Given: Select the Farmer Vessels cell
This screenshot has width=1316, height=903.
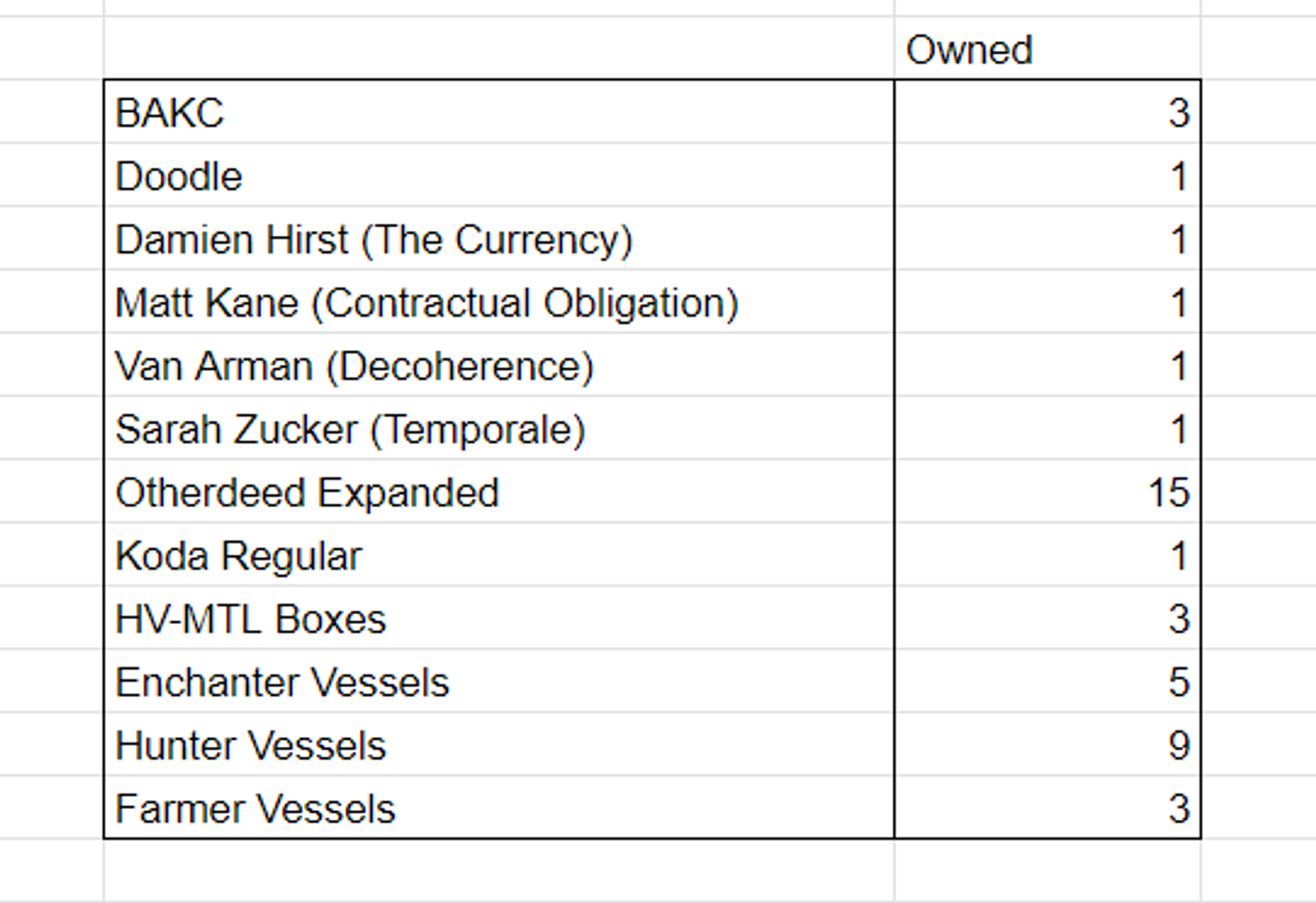Looking at the screenshot, I should [x=255, y=808].
